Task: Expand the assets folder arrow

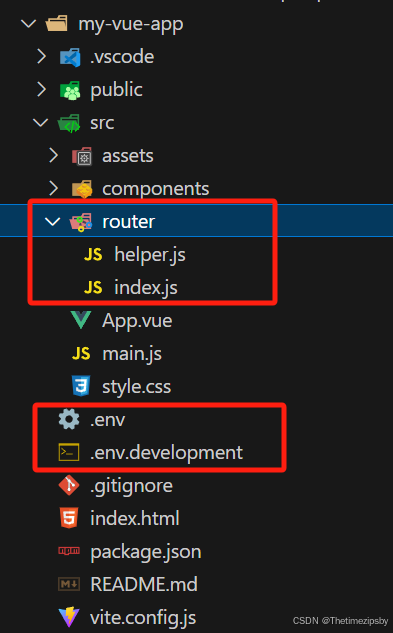Action: click(x=53, y=155)
